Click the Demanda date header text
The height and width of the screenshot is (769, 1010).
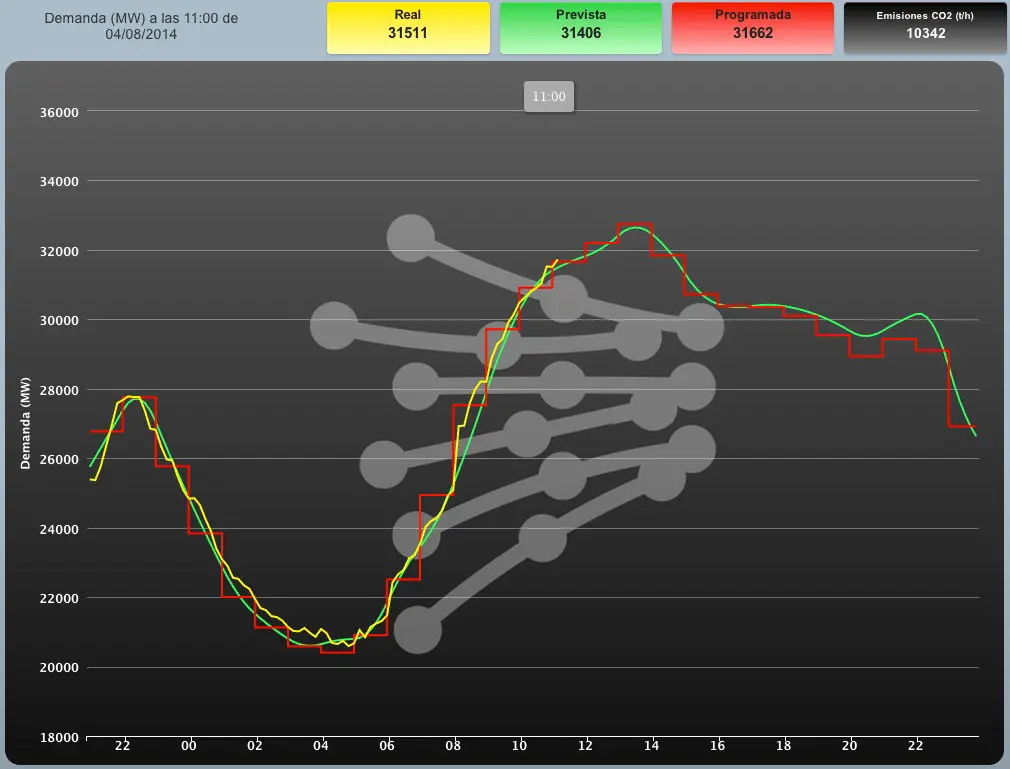141,26
